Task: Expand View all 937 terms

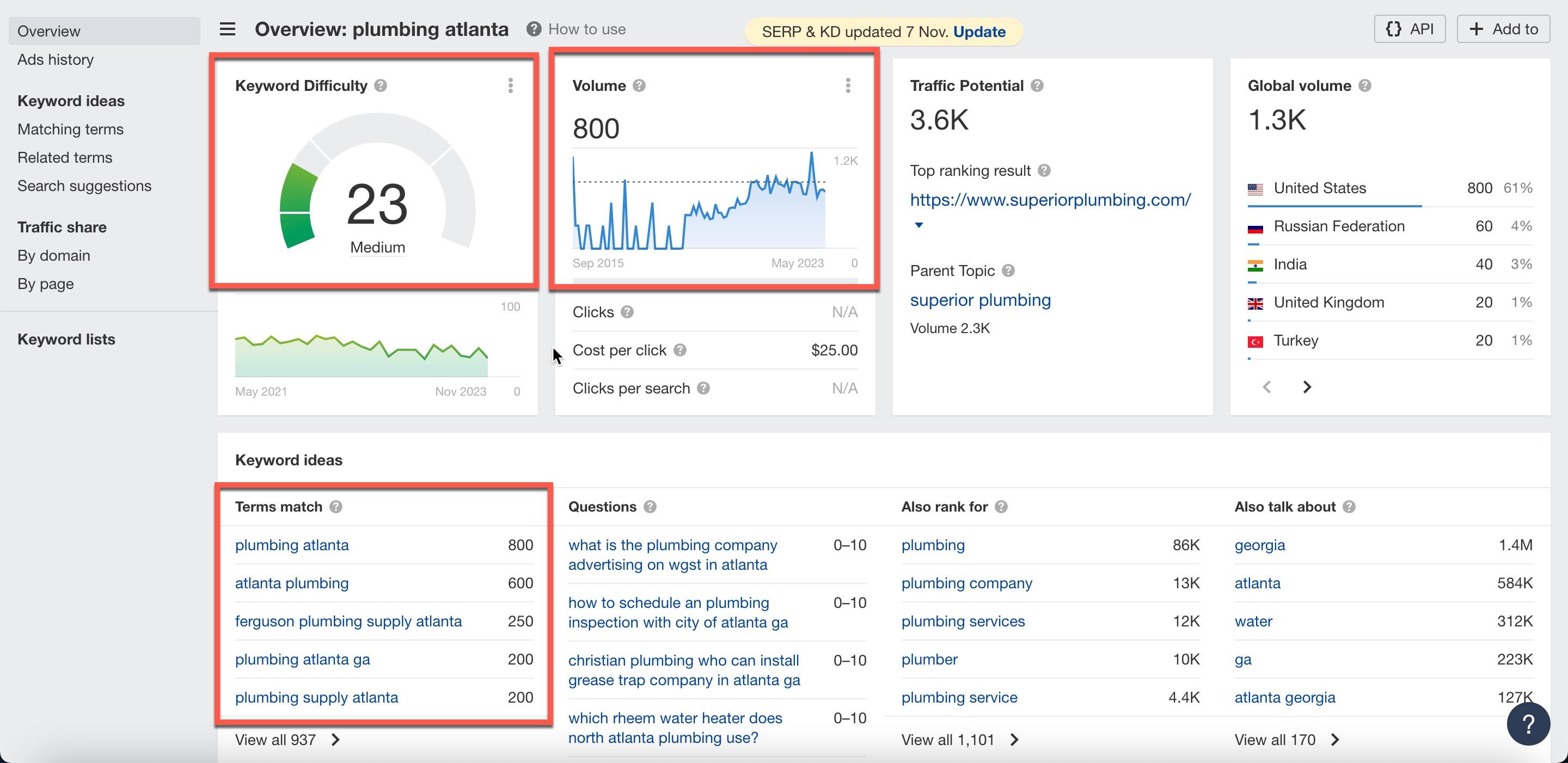Action: coord(287,740)
